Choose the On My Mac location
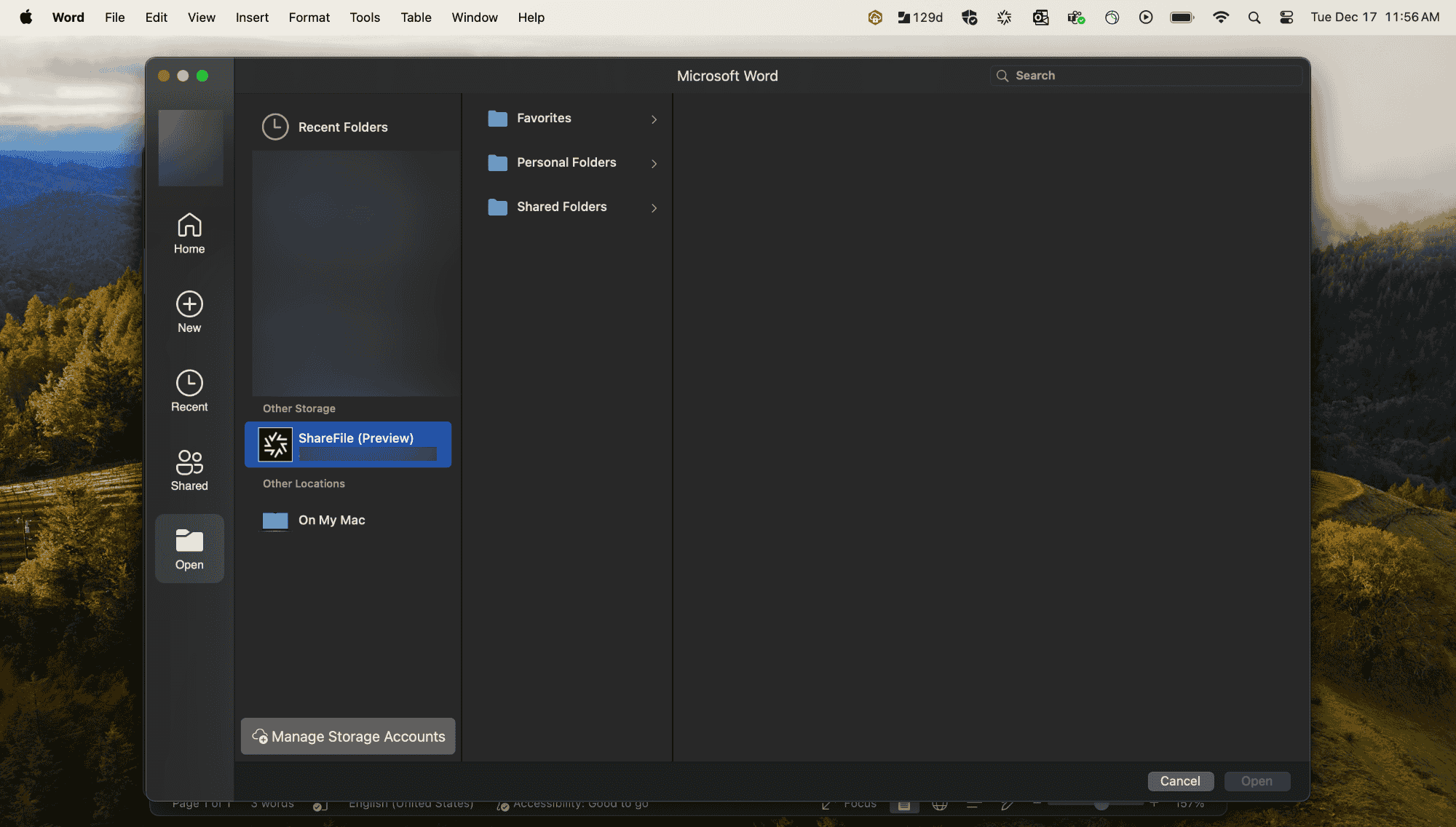Image resolution: width=1456 pixels, height=827 pixels. (348, 521)
